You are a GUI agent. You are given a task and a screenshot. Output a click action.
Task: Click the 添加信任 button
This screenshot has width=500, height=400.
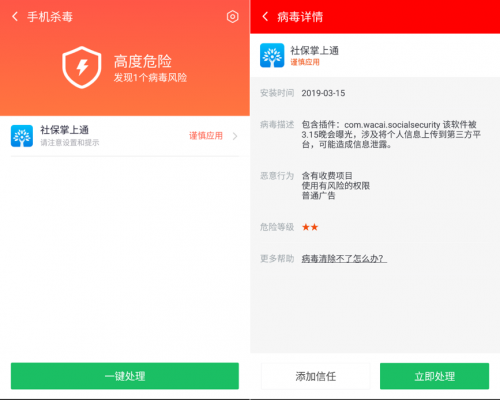click(x=315, y=376)
